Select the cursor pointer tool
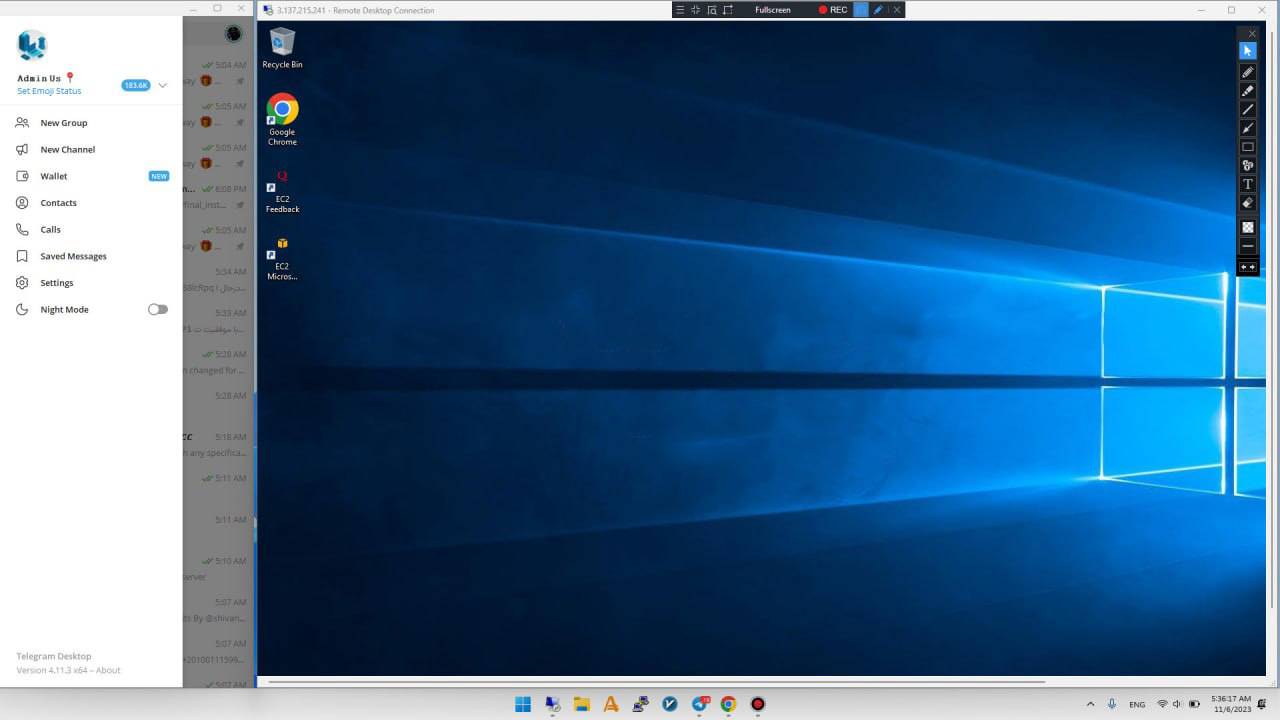Viewport: 1280px width, 720px height. click(1247, 50)
